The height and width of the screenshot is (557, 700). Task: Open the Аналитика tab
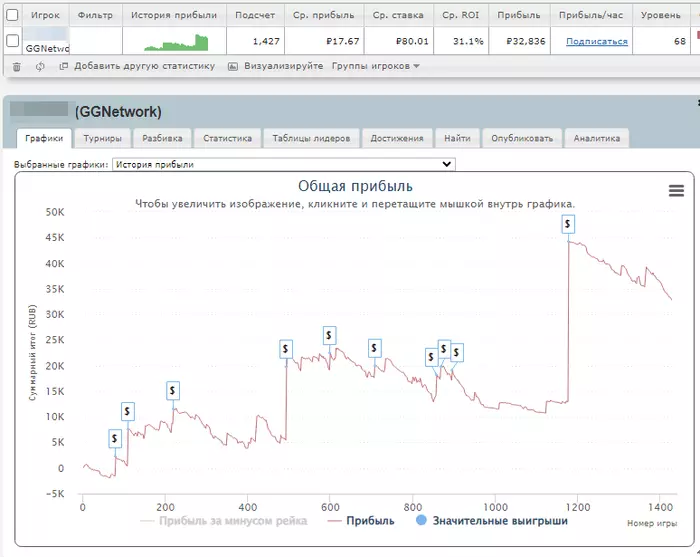click(597, 138)
